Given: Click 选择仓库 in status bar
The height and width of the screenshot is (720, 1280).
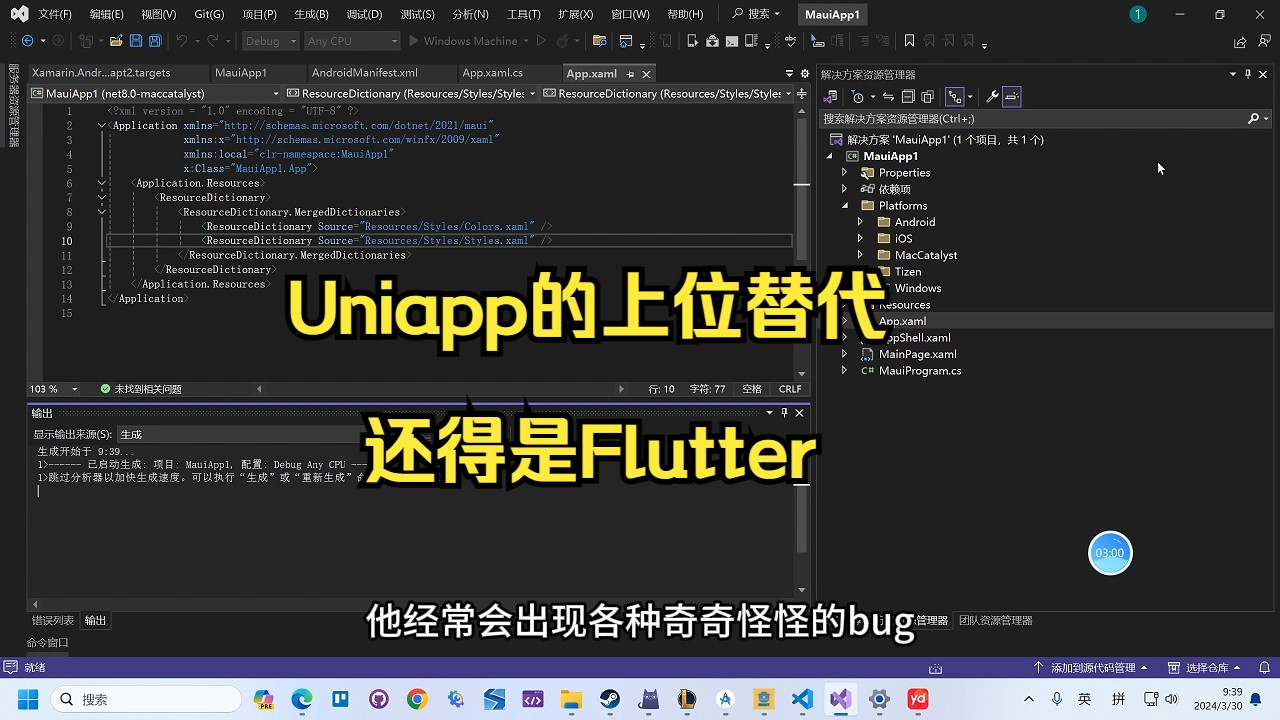Looking at the screenshot, I should click(x=1205, y=668).
